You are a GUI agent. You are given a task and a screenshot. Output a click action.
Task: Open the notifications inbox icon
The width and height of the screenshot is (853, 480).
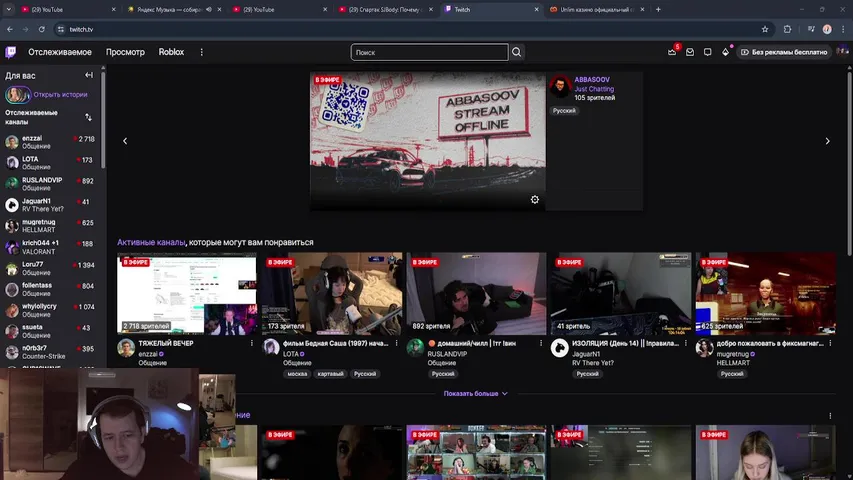click(x=690, y=52)
